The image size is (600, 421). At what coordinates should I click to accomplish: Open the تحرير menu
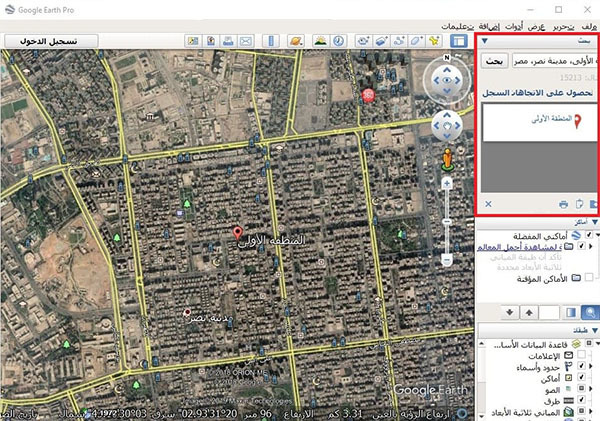point(563,26)
